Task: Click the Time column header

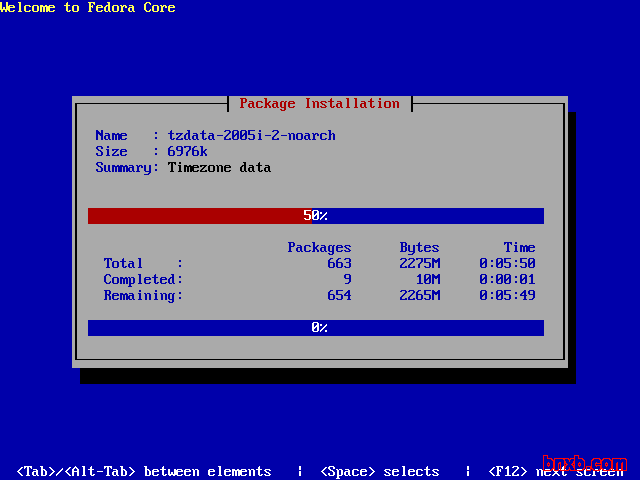Action: (519, 248)
